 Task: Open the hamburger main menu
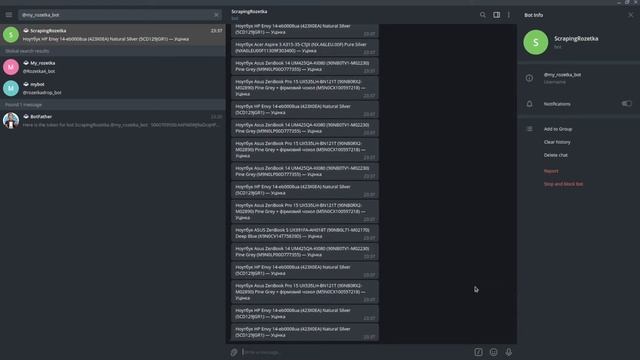pyautogui.click(x=9, y=15)
